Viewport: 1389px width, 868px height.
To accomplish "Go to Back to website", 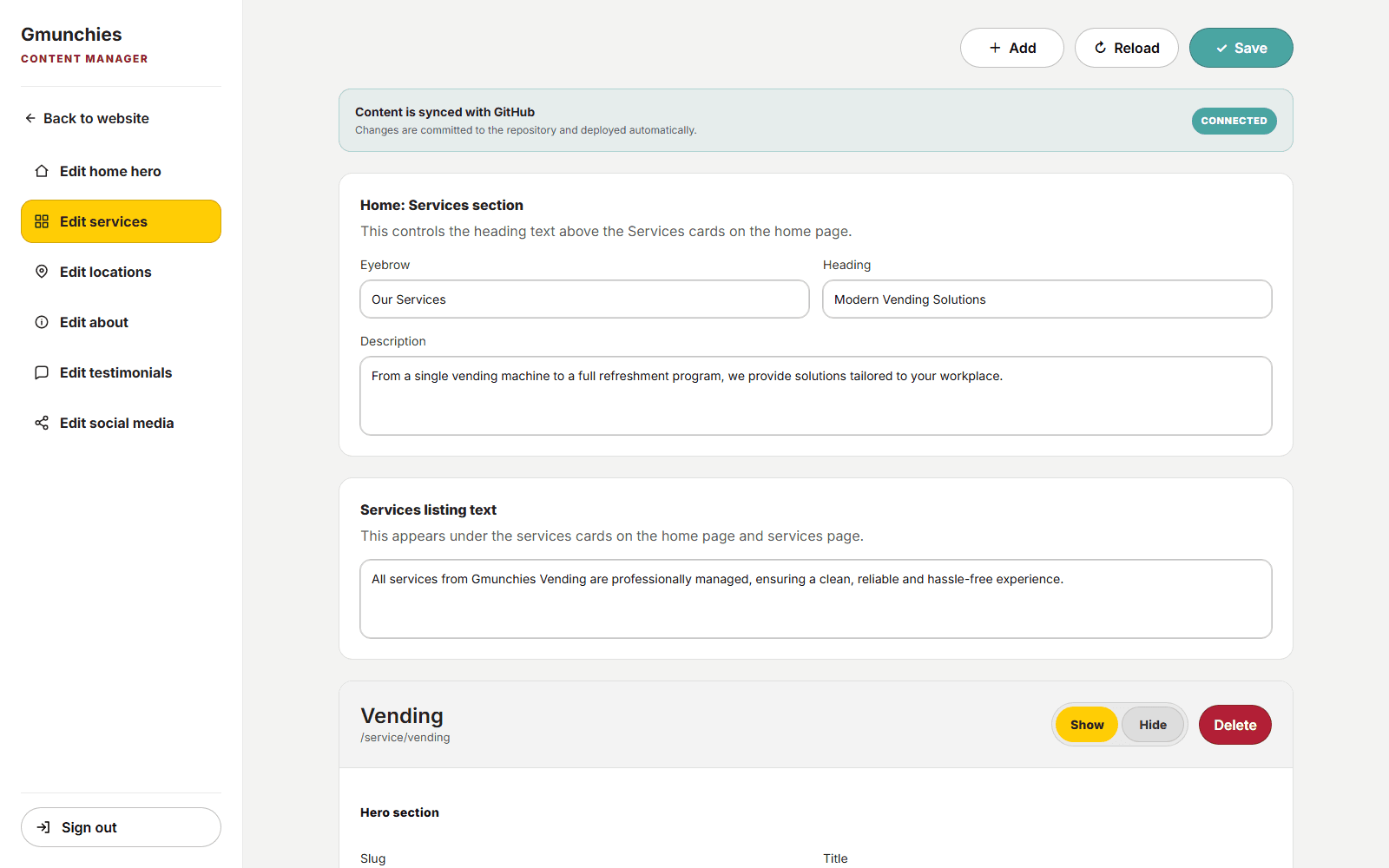I will (x=87, y=118).
